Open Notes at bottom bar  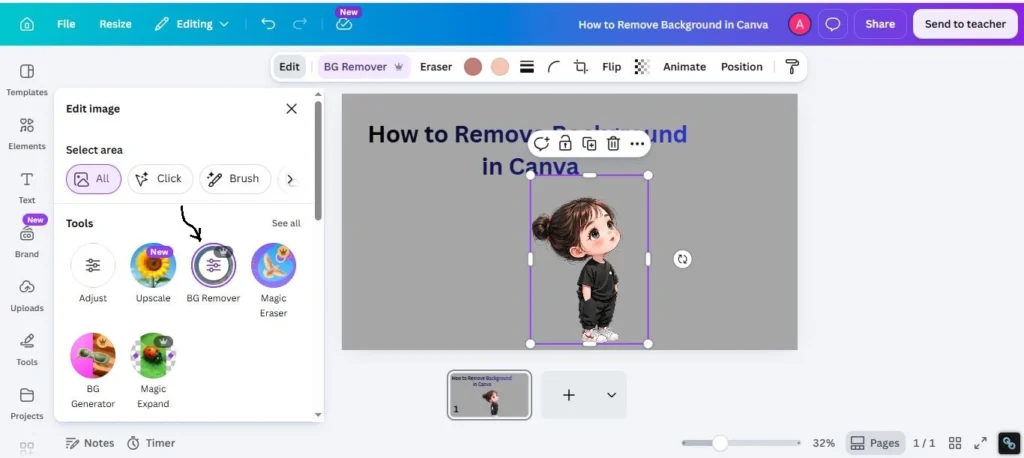coord(90,443)
